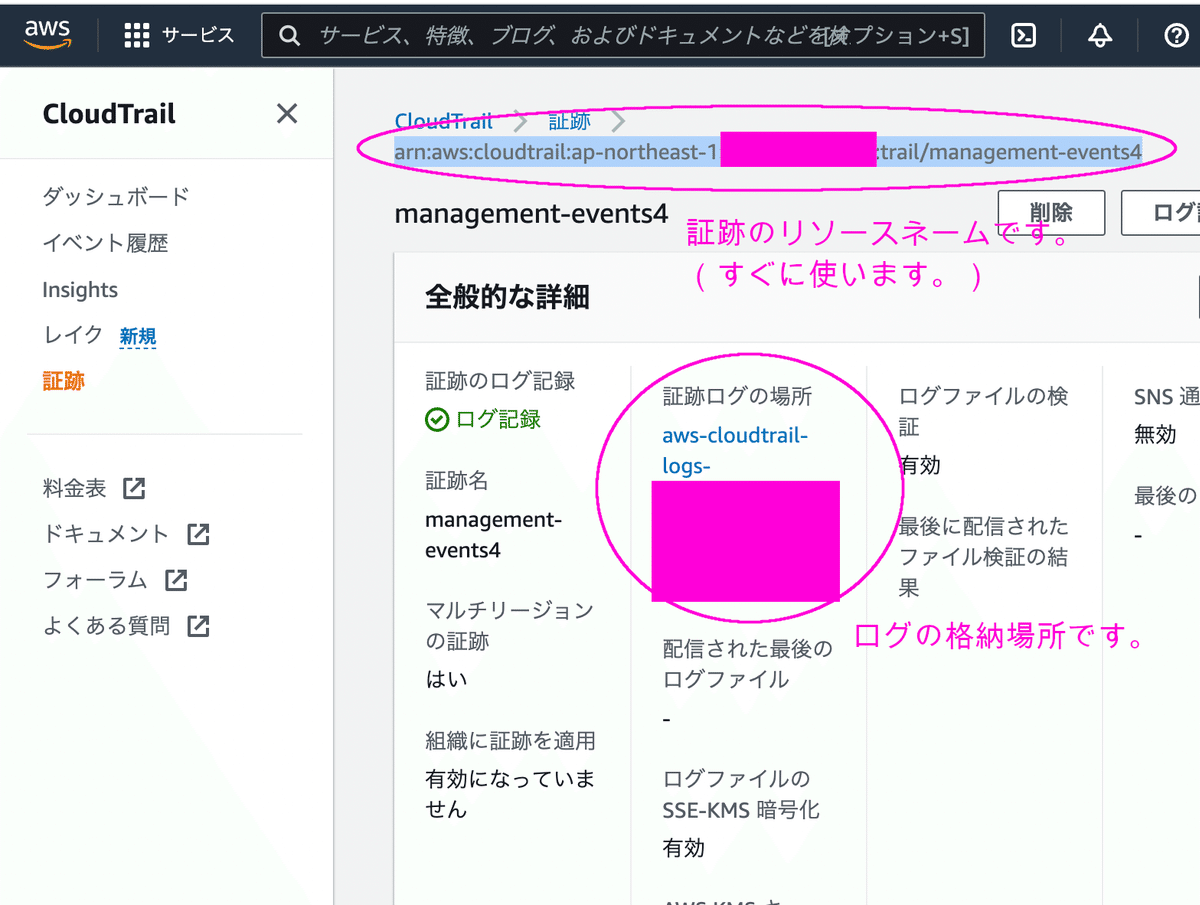
Task: Open レイク in sidebar
Action: [x=73, y=335]
